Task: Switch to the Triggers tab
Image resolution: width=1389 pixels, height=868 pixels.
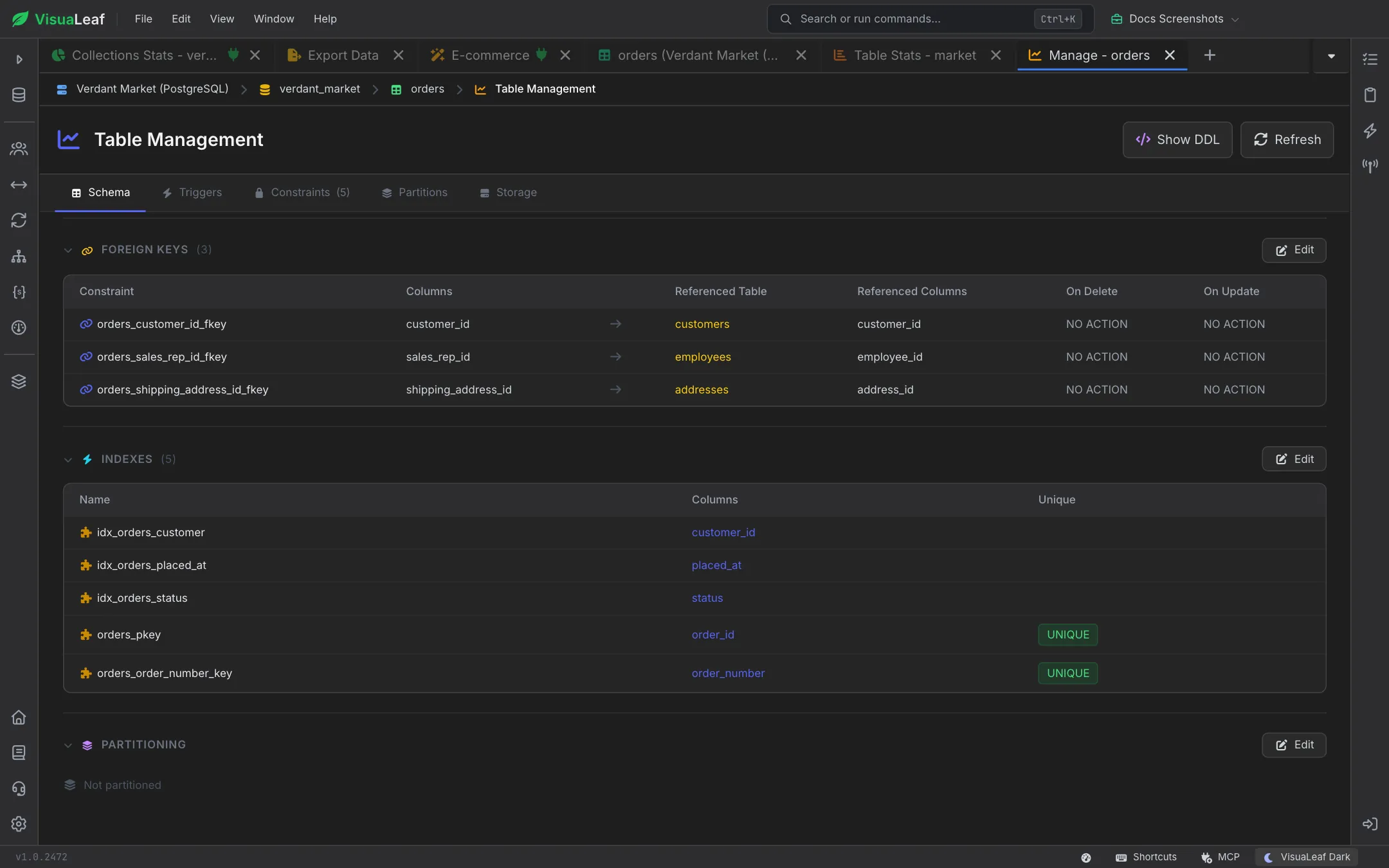Action: [192, 192]
